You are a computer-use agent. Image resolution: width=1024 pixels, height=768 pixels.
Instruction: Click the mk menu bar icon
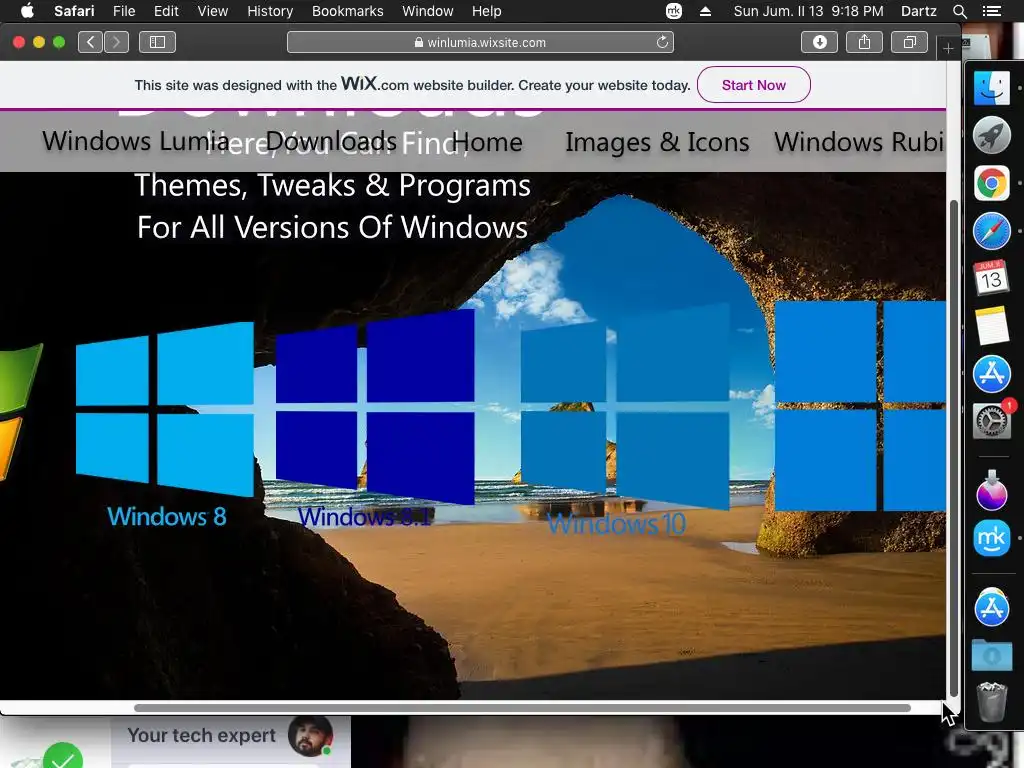point(673,11)
